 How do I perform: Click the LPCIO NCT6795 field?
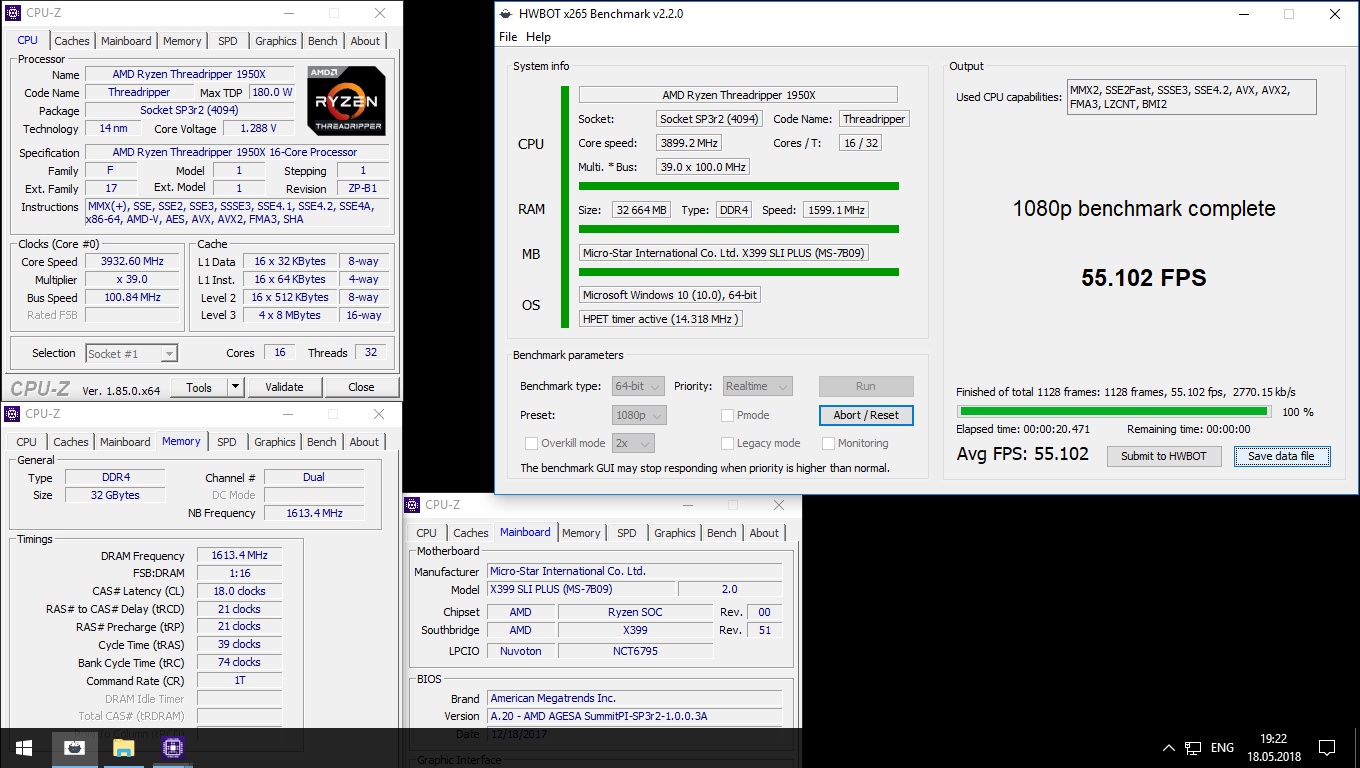pyautogui.click(x=635, y=651)
